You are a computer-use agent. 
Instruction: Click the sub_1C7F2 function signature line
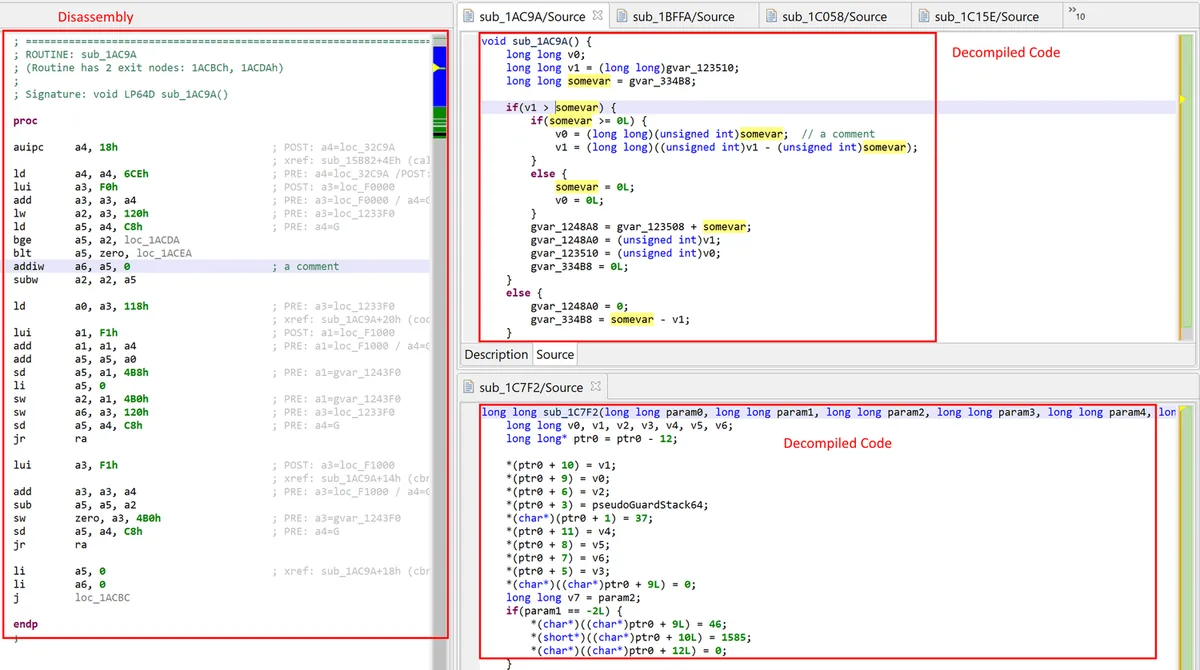(x=828, y=412)
